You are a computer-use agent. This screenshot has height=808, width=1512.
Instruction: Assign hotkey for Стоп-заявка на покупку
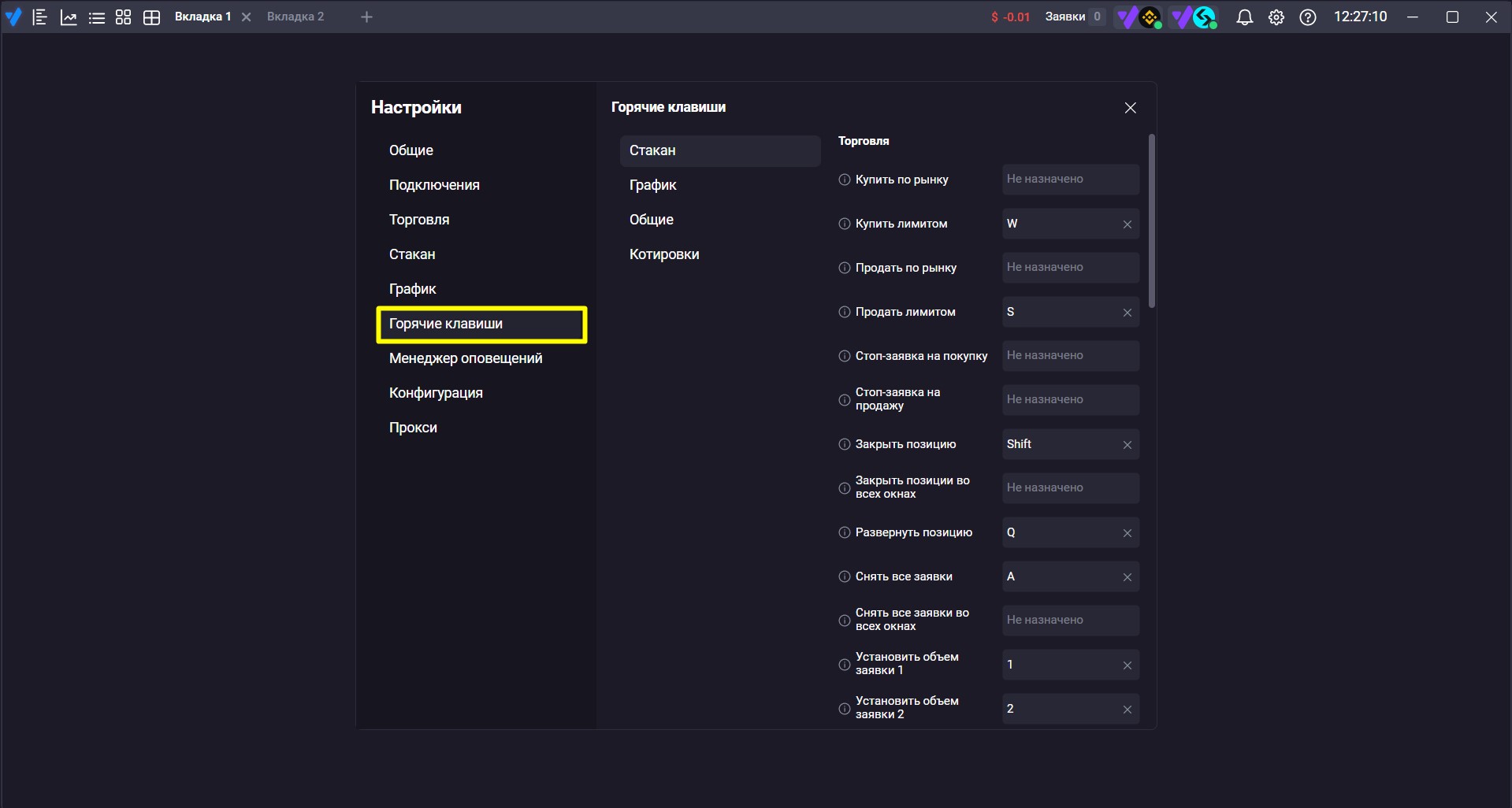(x=1071, y=356)
